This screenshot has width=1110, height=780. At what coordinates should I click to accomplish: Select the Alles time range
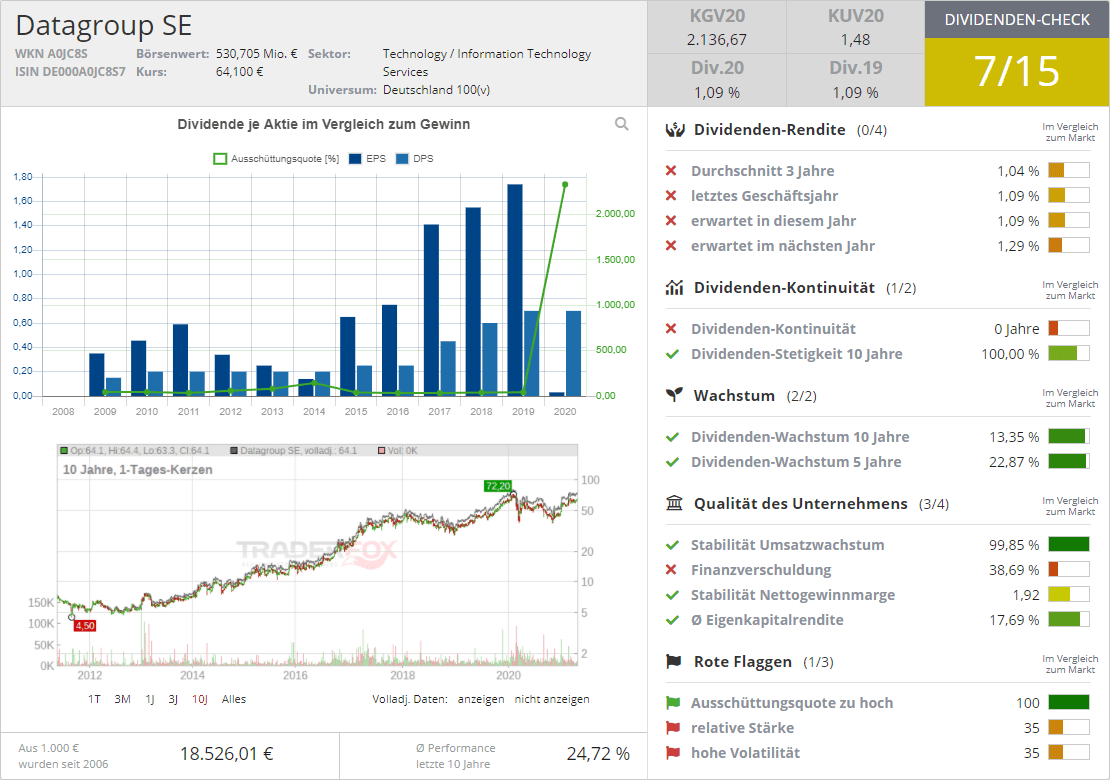(234, 699)
